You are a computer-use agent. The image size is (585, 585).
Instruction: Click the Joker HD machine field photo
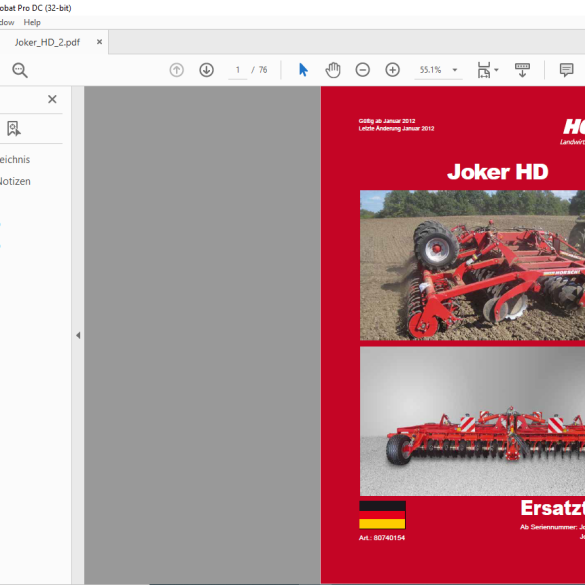[472, 265]
